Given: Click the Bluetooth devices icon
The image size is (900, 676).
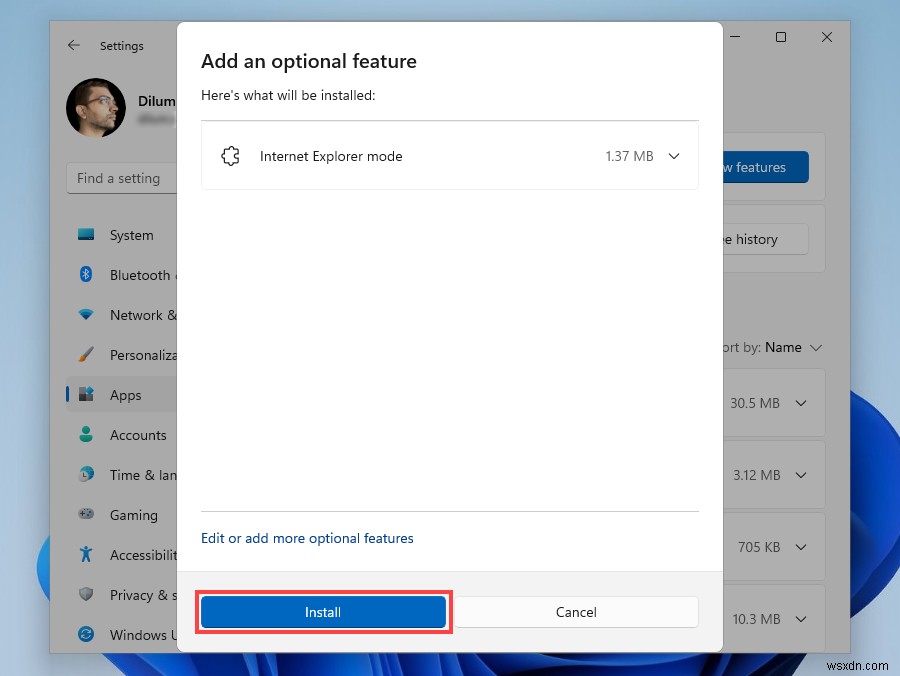Looking at the screenshot, I should [86, 275].
